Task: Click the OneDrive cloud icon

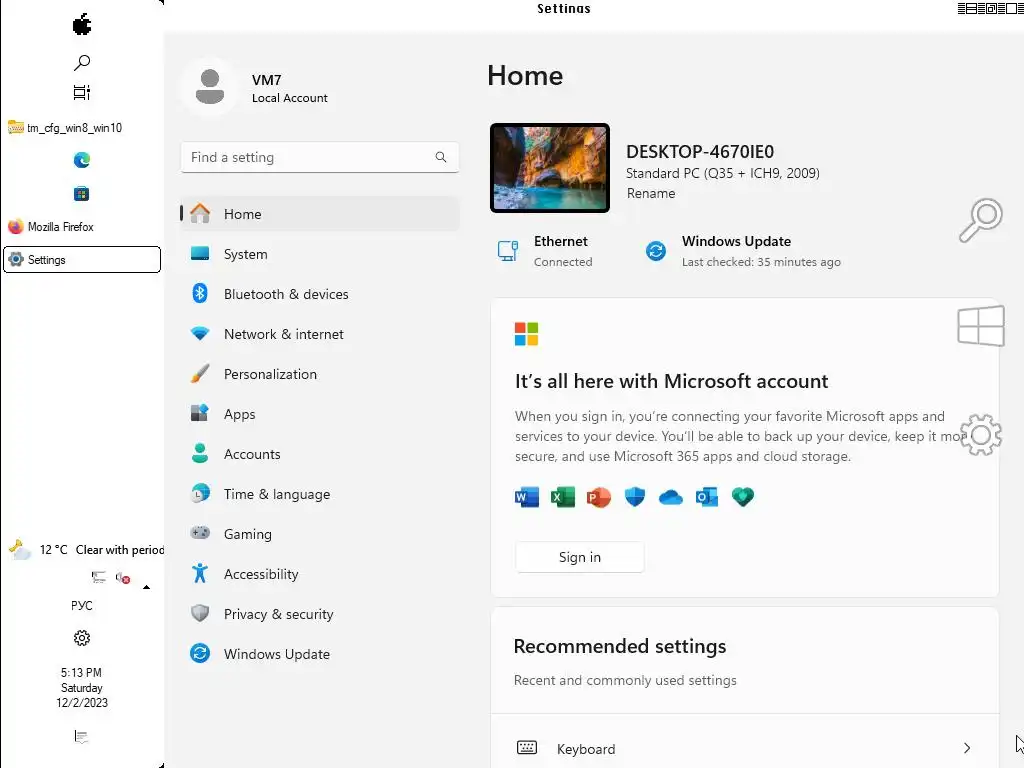Action: tap(671, 498)
